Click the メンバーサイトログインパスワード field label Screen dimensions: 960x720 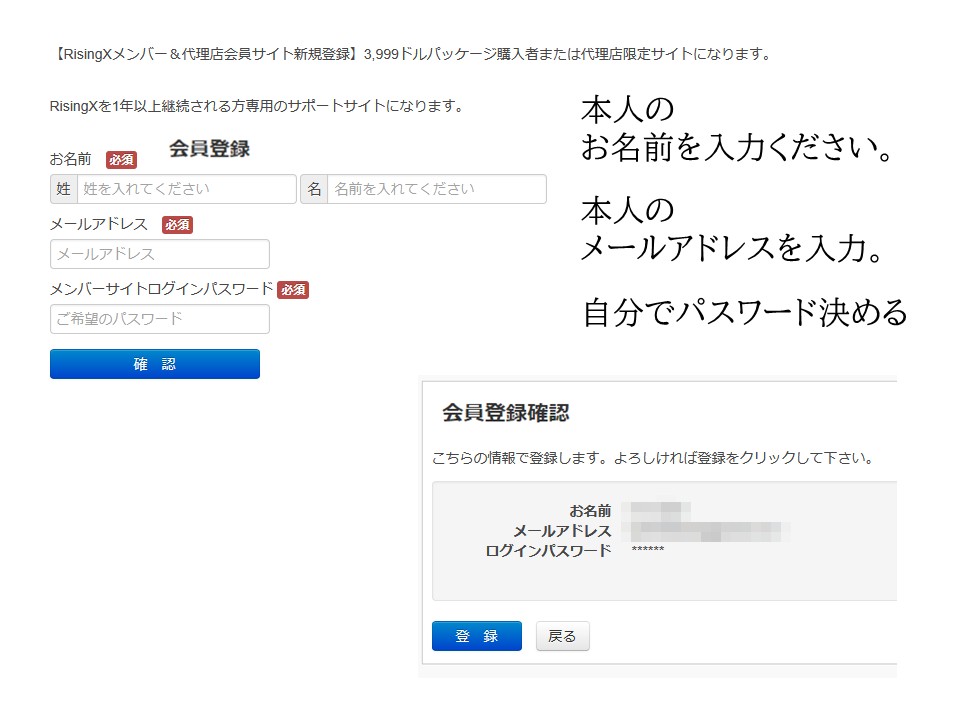point(161,289)
